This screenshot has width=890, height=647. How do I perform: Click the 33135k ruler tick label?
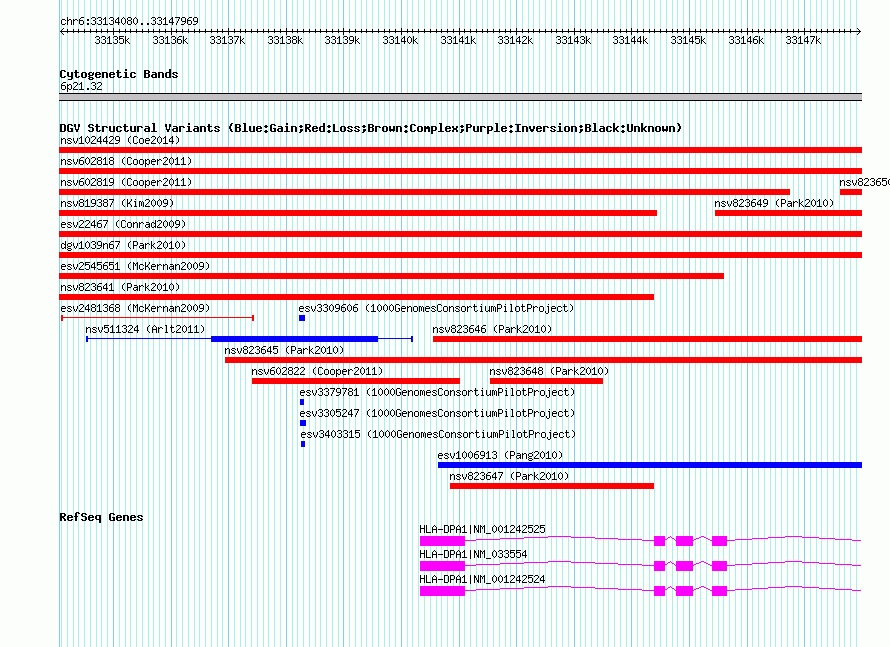pos(112,40)
